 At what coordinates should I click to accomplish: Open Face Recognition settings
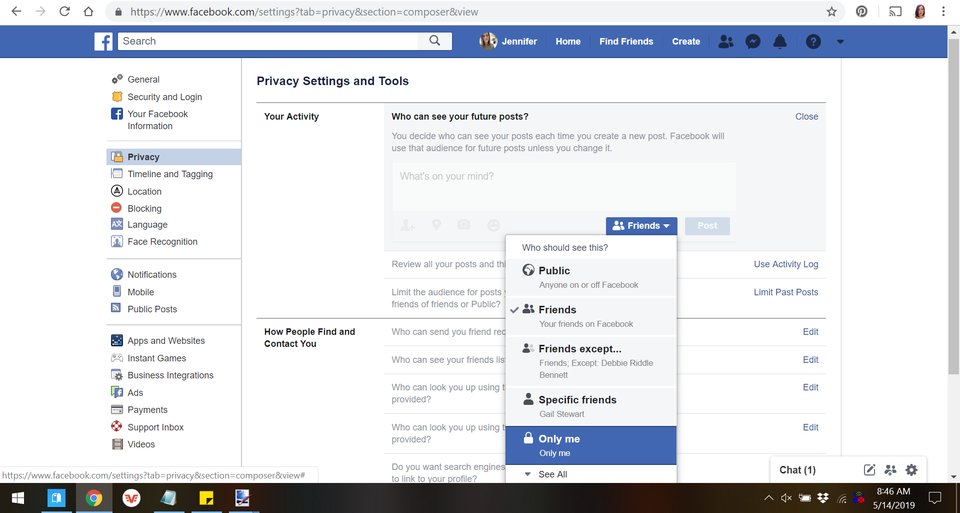coord(162,242)
